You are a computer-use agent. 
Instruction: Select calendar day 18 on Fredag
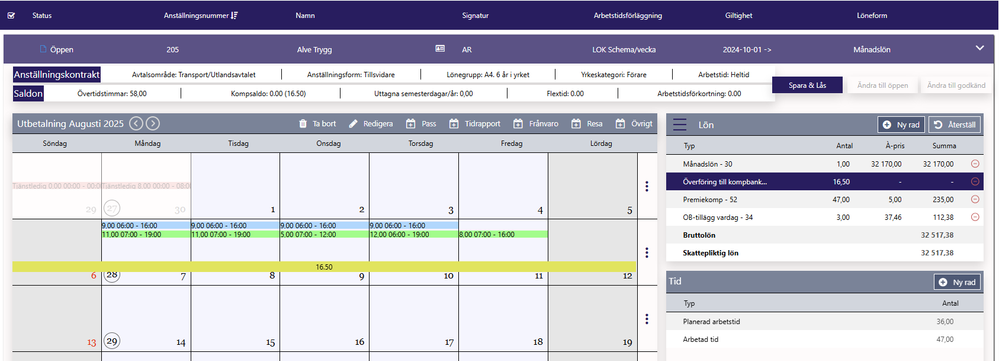click(503, 319)
